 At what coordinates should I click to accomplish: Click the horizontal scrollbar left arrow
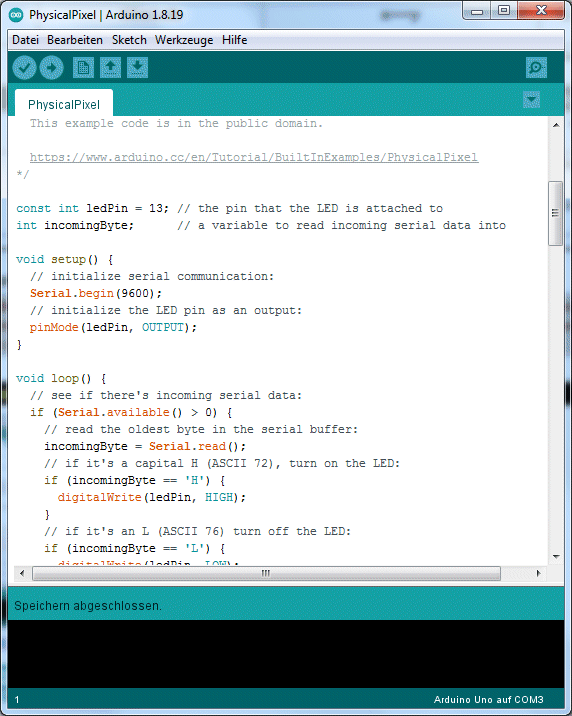22,573
